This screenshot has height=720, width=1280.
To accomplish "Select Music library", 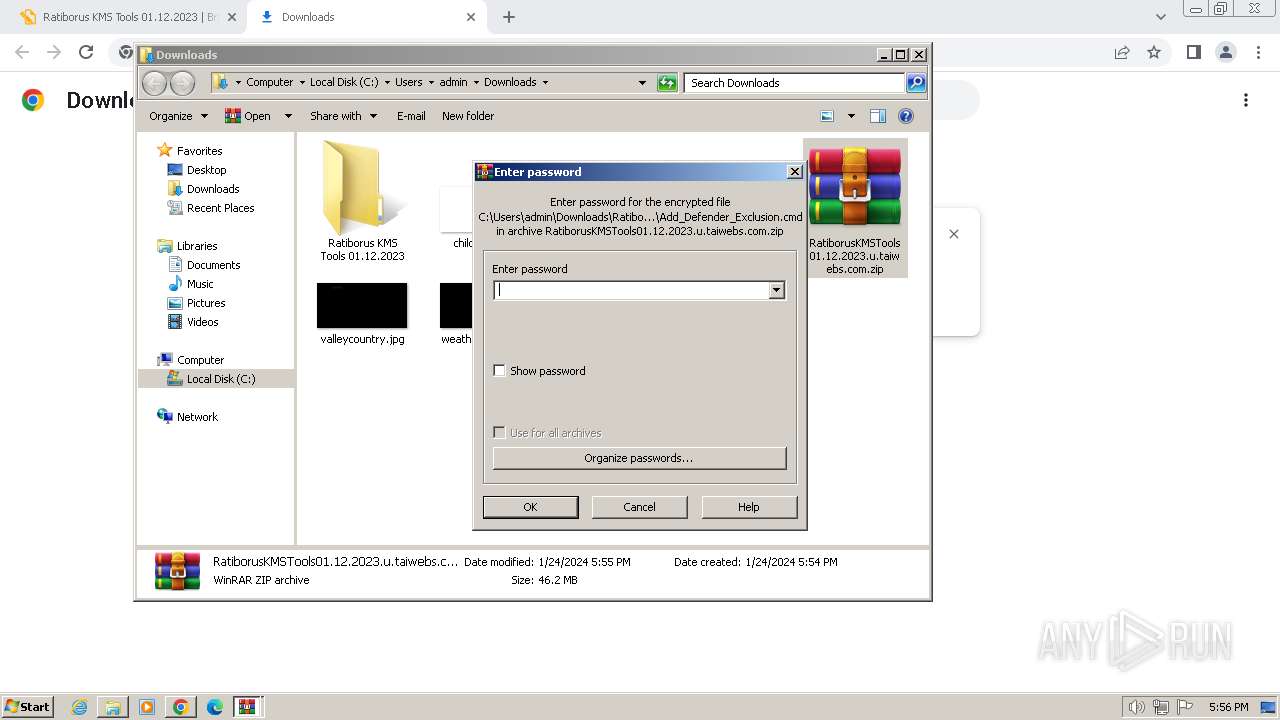I will (x=200, y=284).
